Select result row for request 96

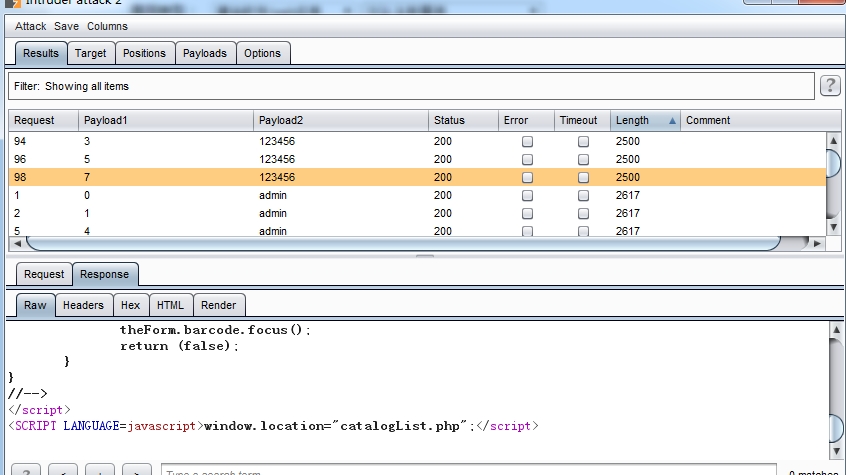tap(417, 159)
